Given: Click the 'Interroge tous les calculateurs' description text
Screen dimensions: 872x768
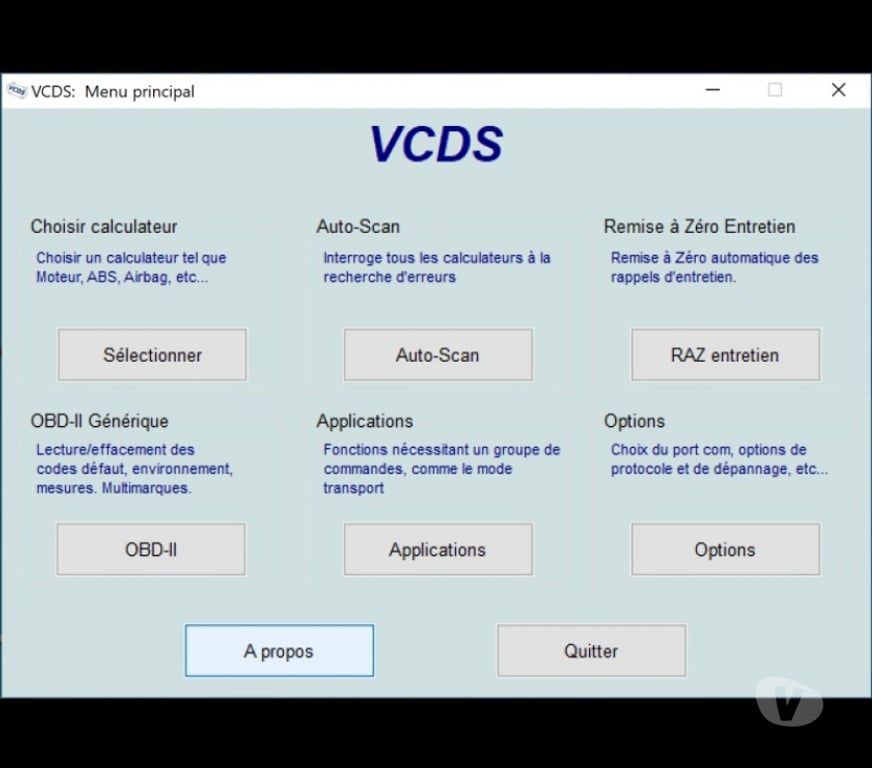Looking at the screenshot, I should [x=436, y=267].
